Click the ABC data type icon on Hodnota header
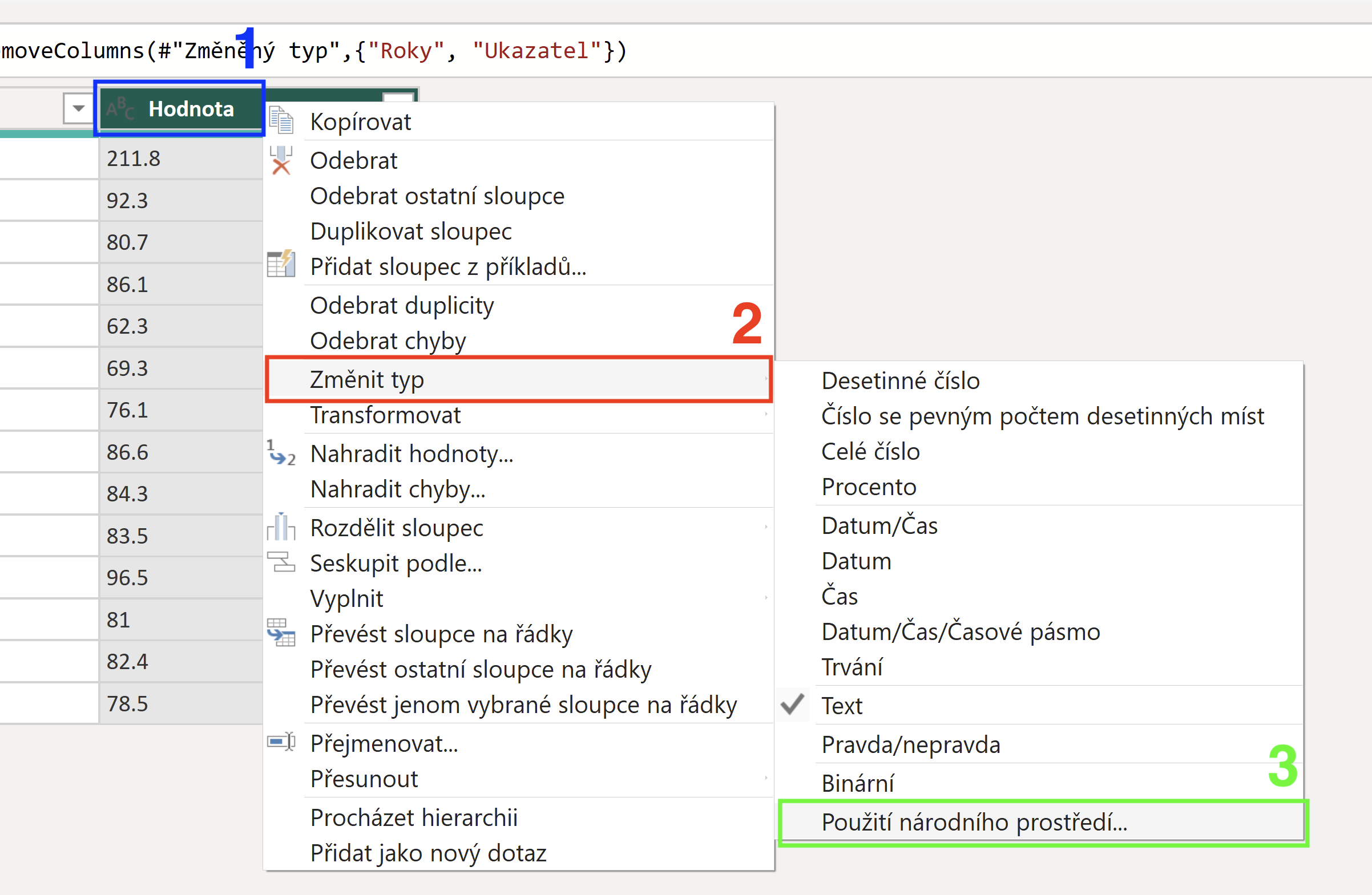Viewport: 1372px width, 895px height. [120, 108]
